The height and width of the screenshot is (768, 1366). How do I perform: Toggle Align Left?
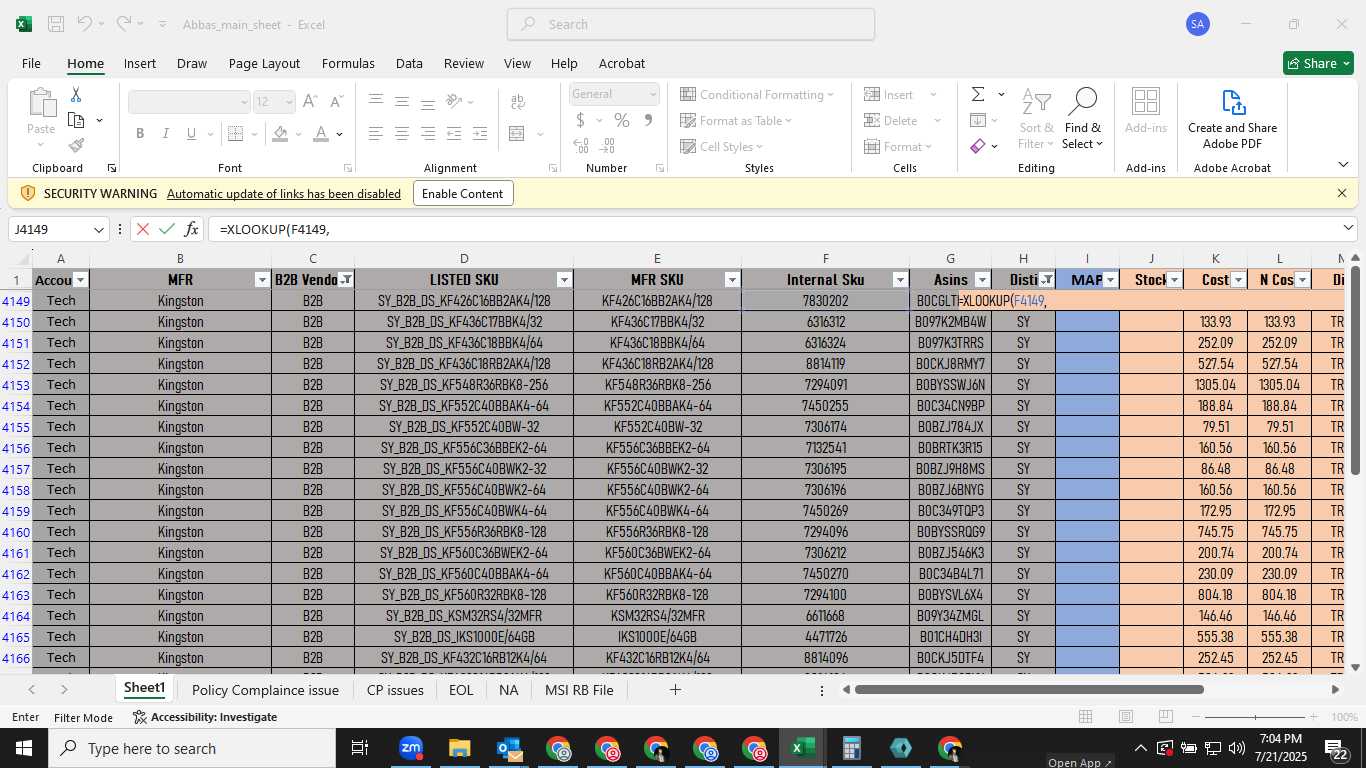376,133
